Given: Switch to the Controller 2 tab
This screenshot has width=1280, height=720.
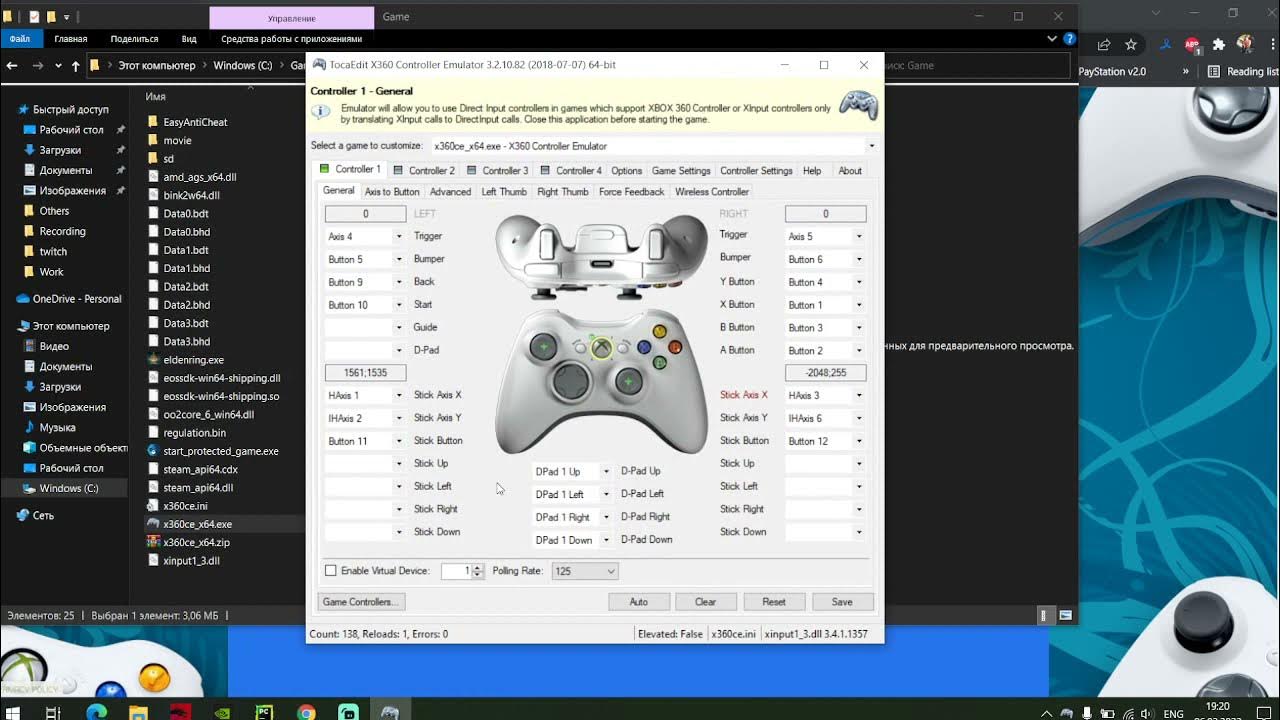Looking at the screenshot, I should pyautogui.click(x=424, y=171).
